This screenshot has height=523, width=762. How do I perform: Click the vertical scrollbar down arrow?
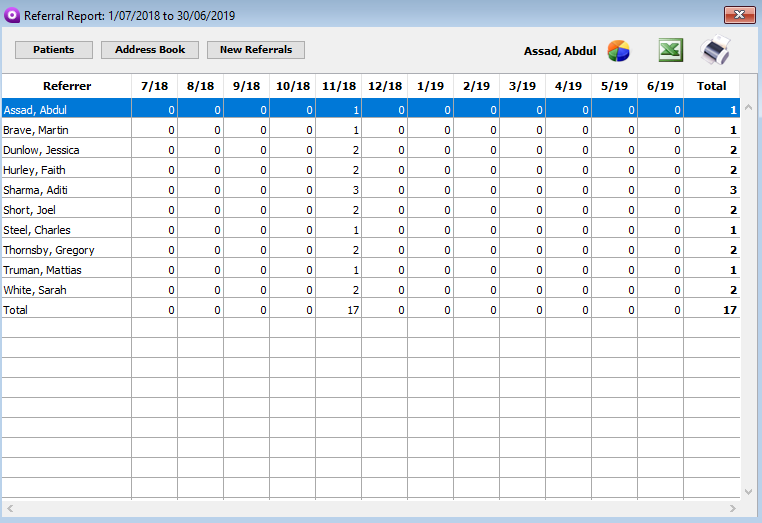pos(748,491)
